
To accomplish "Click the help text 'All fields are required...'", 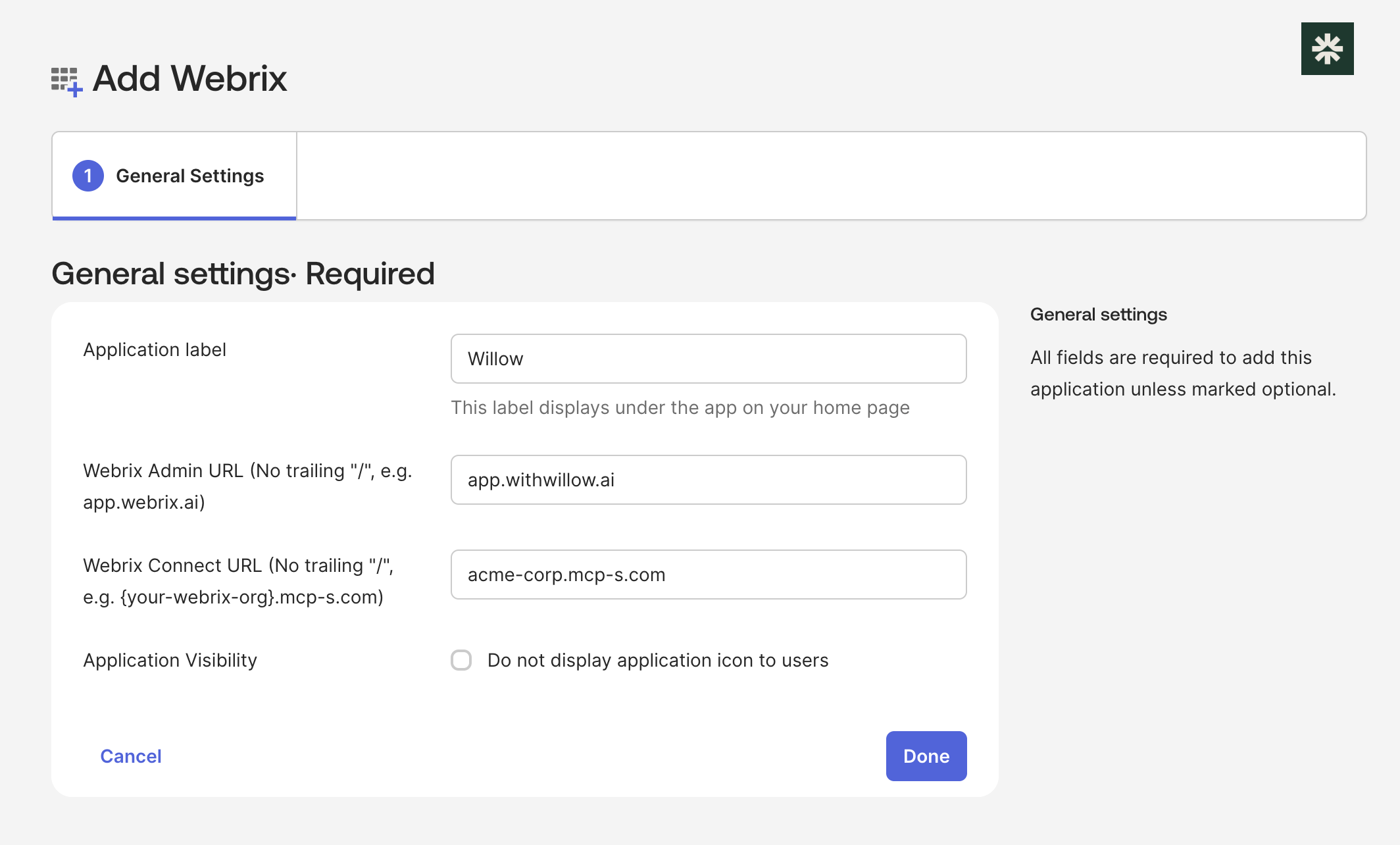I will pyautogui.click(x=1184, y=373).
